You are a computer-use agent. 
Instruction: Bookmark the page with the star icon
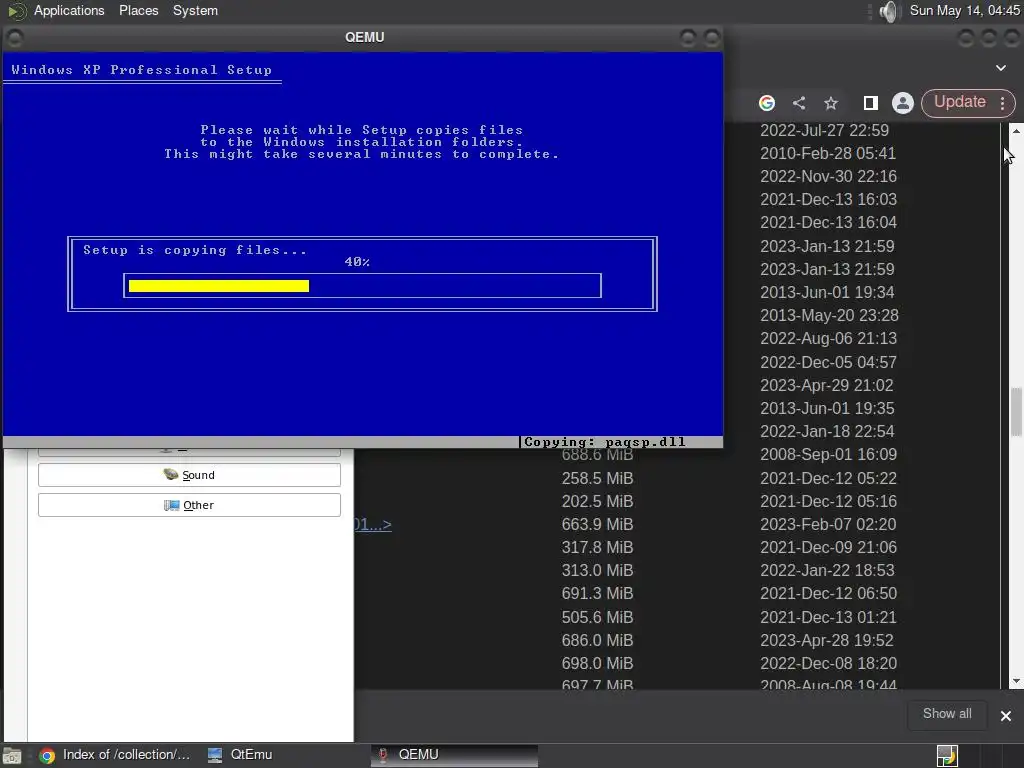pyautogui.click(x=831, y=103)
